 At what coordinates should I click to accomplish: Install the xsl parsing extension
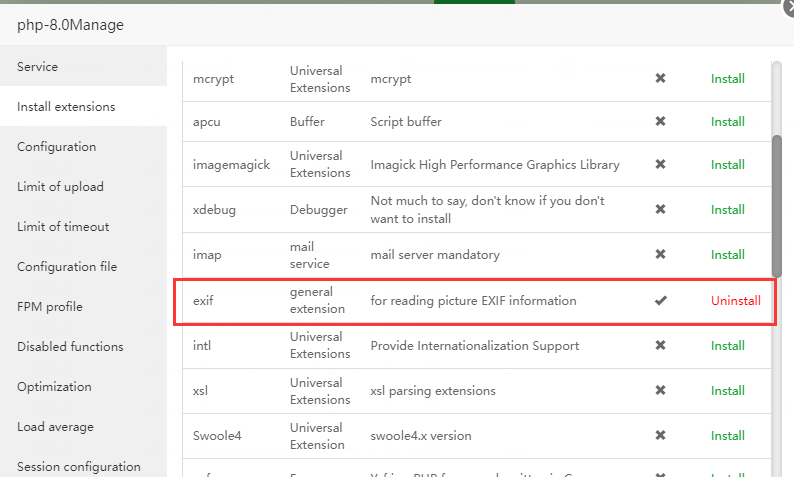[x=727, y=390]
